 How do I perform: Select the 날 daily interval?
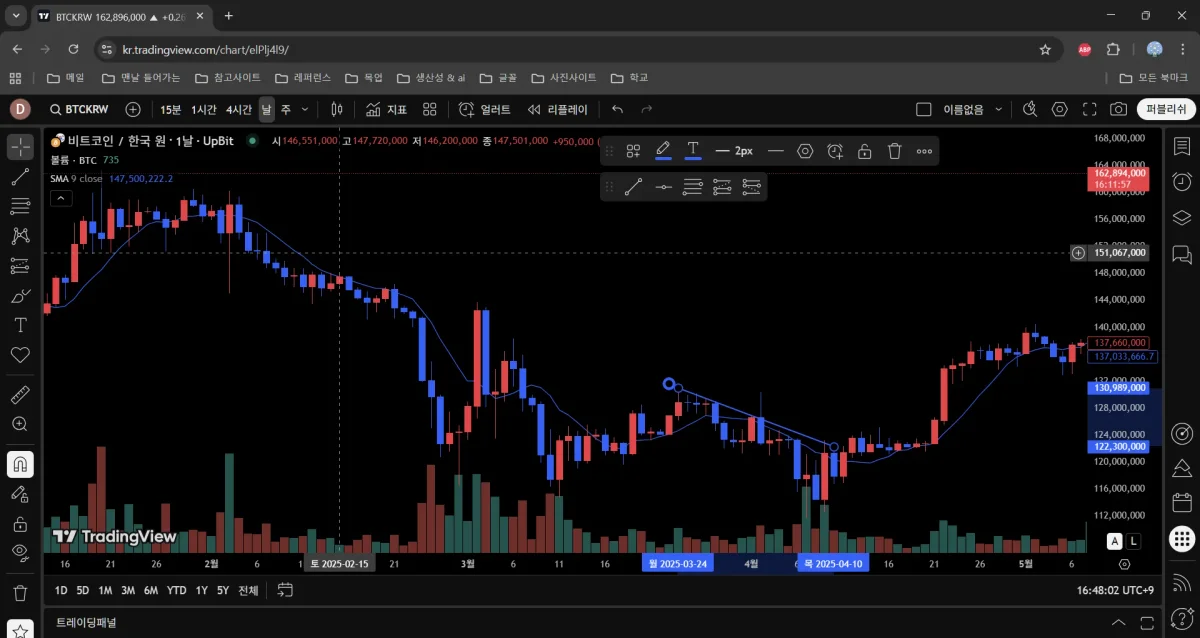click(266, 109)
